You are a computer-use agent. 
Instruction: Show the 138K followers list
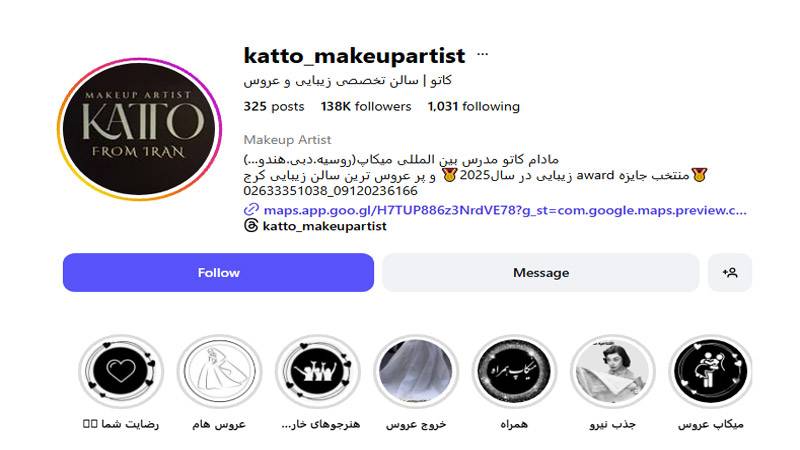click(x=366, y=107)
